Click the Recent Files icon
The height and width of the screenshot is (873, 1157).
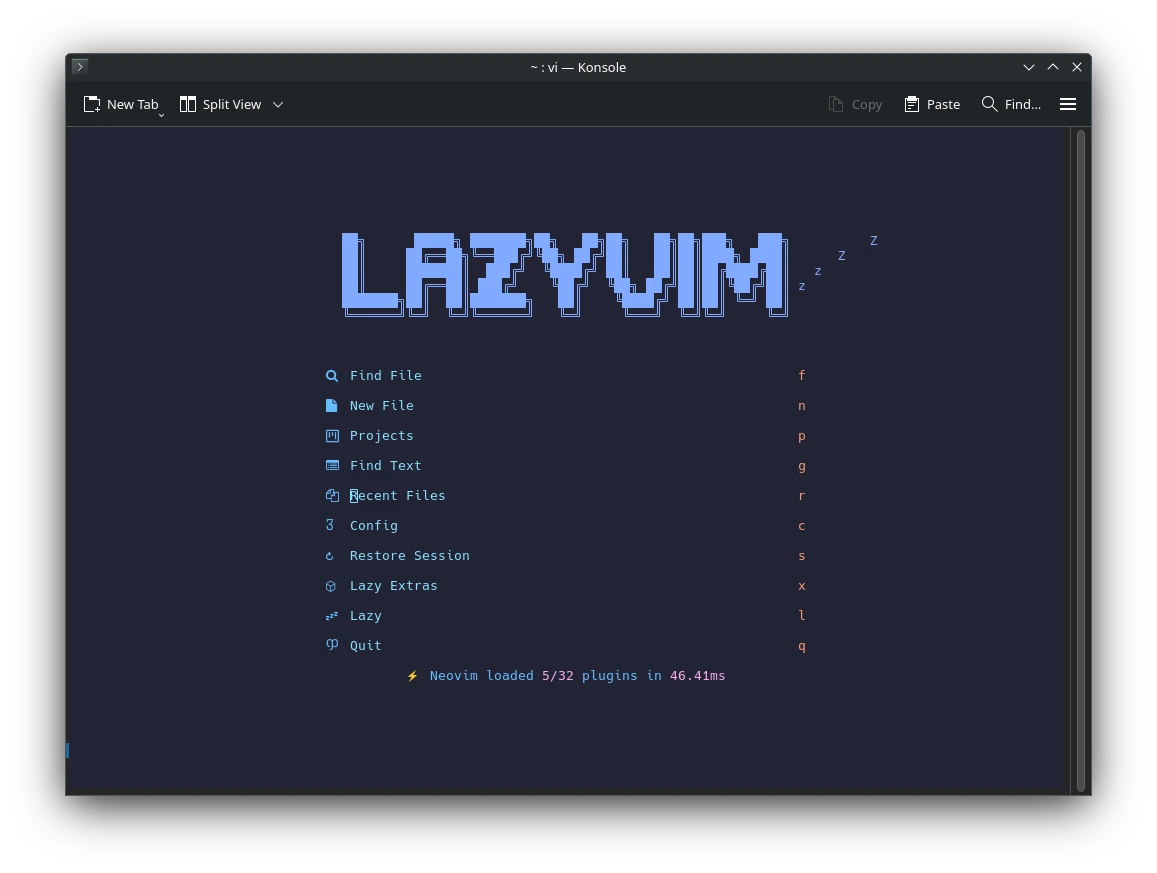[332, 496]
